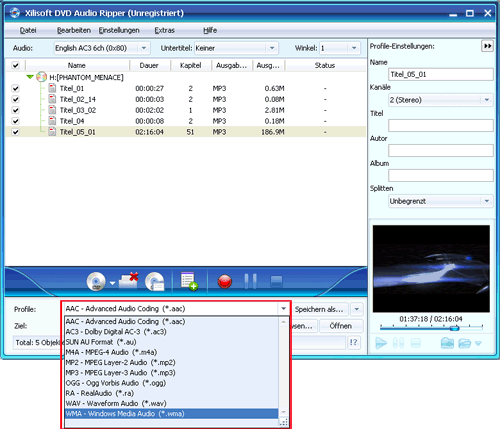Viewport: 500px width, 429px height.
Task: Click the pause ripping icon in the toolbar
Action: click(250, 281)
